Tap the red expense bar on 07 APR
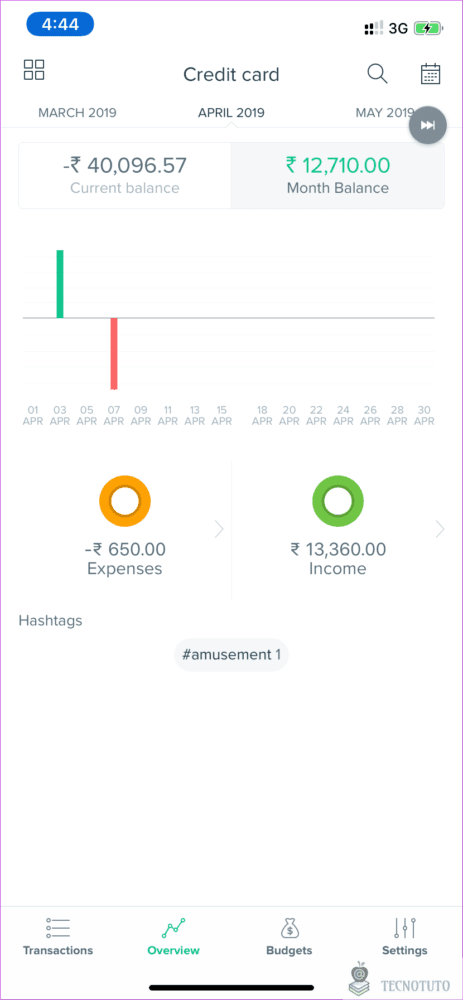463x1000 pixels. [x=114, y=353]
